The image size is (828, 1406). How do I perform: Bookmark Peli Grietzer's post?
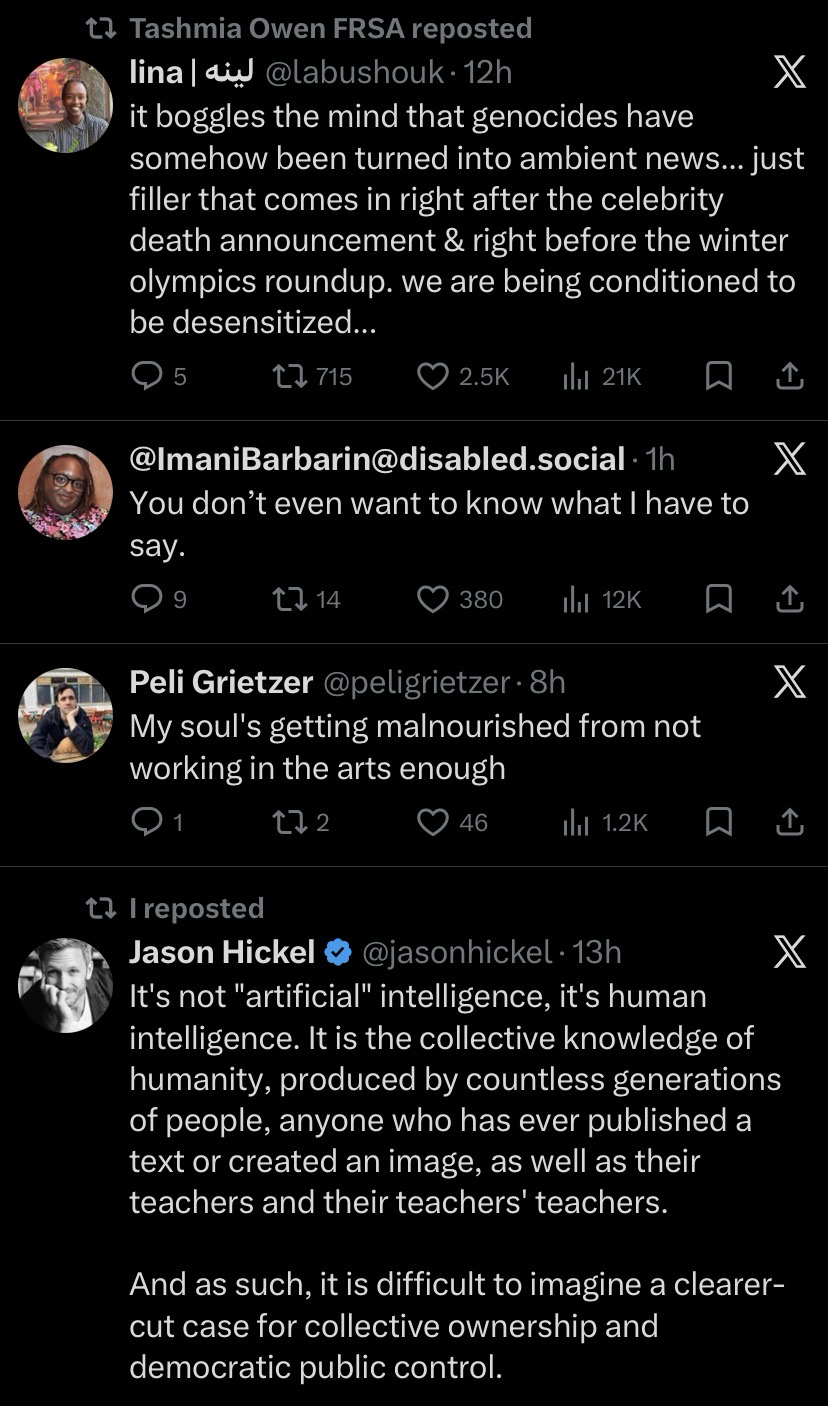(x=718, y=822)
